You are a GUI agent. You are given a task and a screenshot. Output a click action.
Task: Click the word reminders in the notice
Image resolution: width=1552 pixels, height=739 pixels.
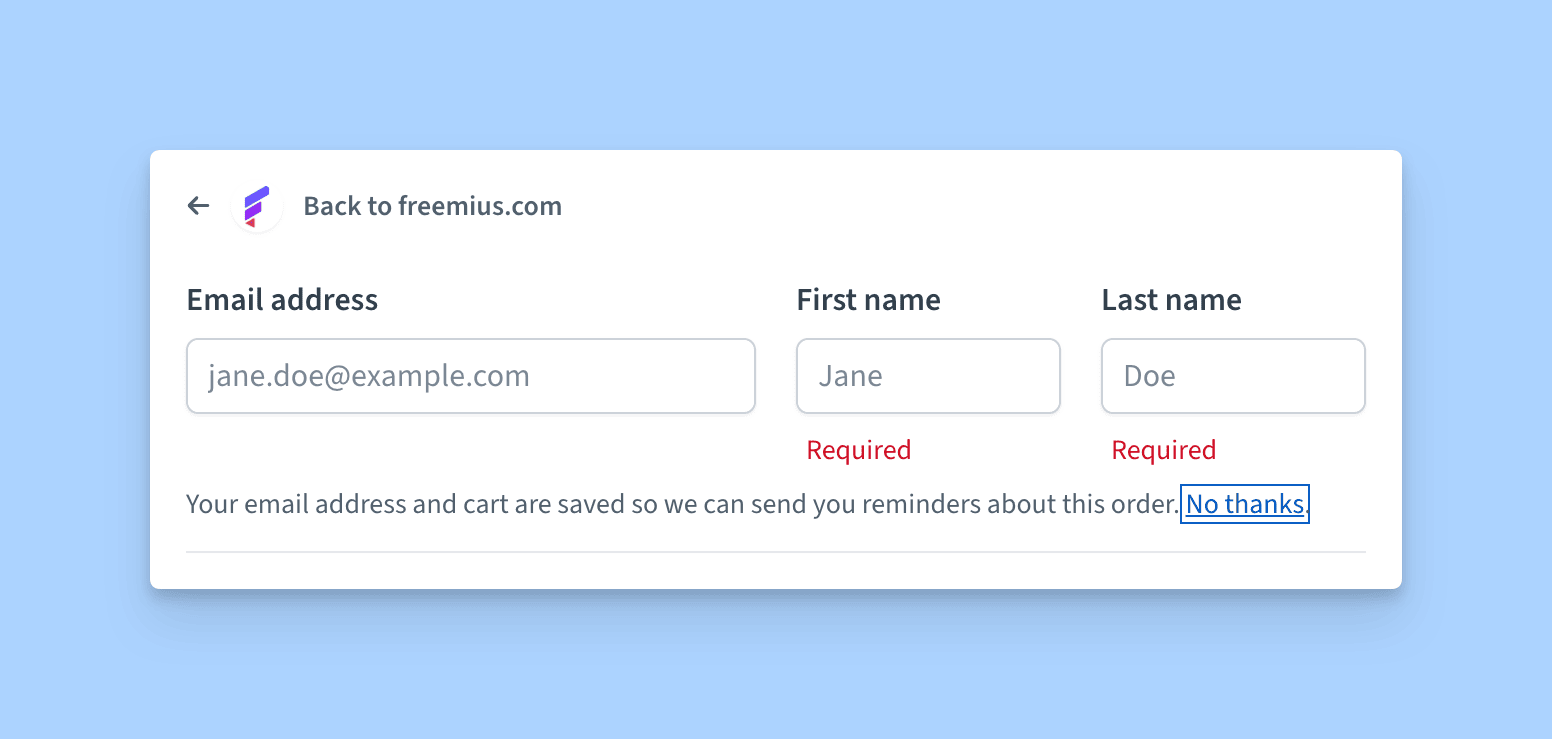coord(920,504)
